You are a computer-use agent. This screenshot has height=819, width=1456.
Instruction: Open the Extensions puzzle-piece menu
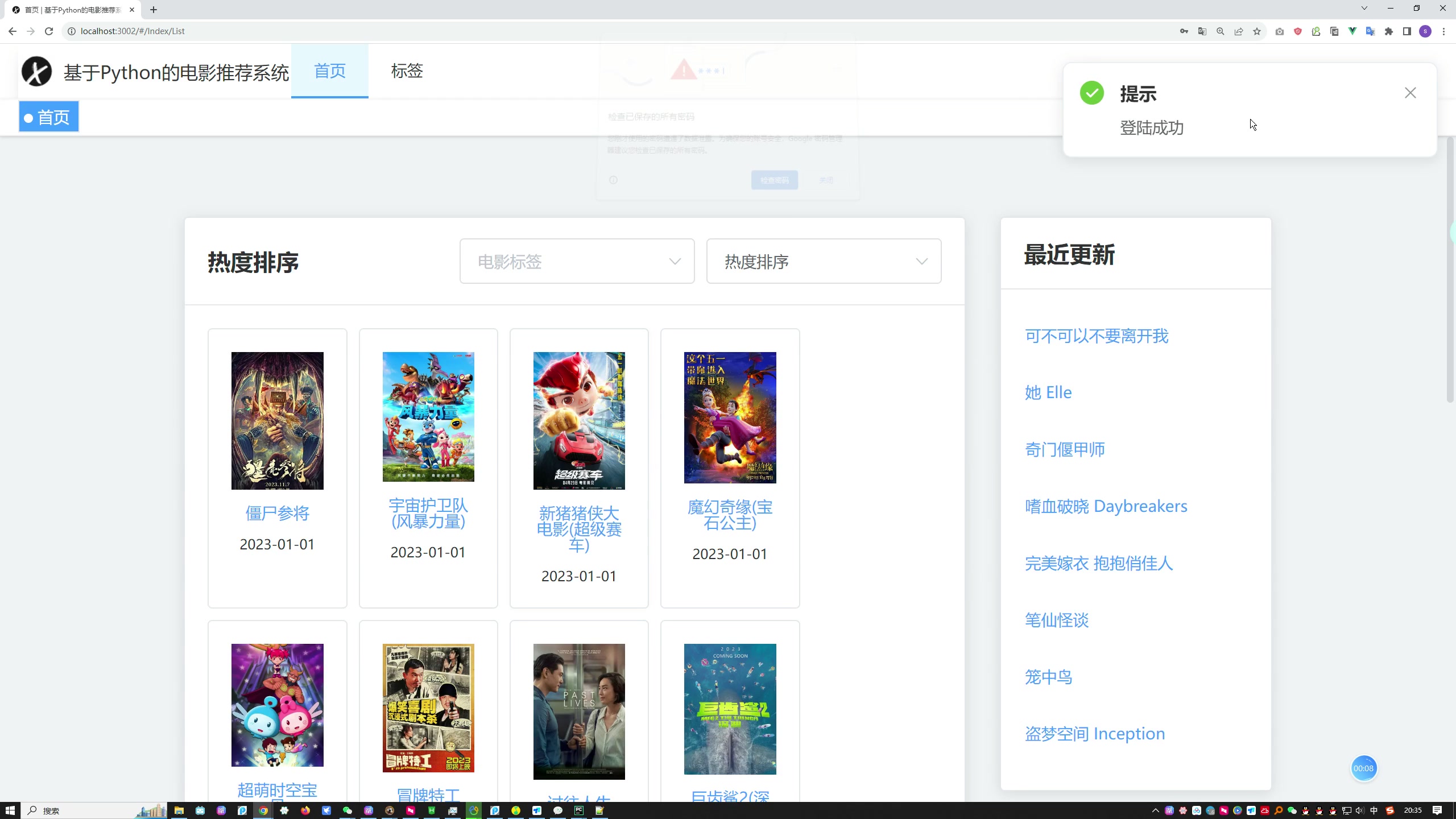(x=1389, y=31)
